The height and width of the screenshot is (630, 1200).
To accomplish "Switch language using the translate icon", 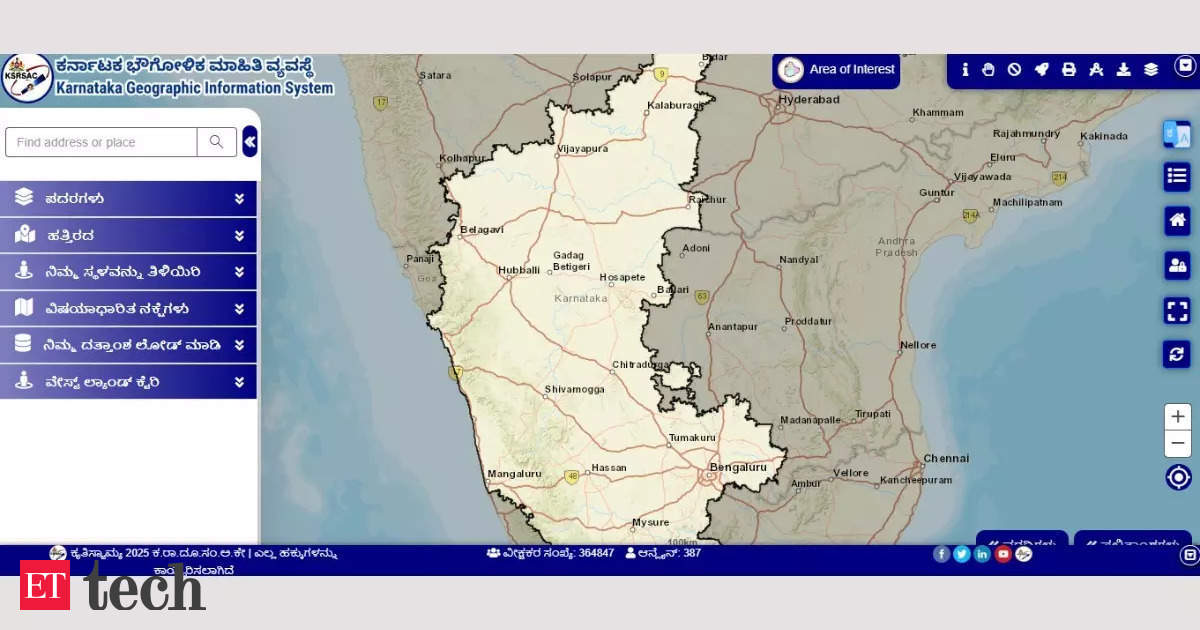I will coord(1177,134).
